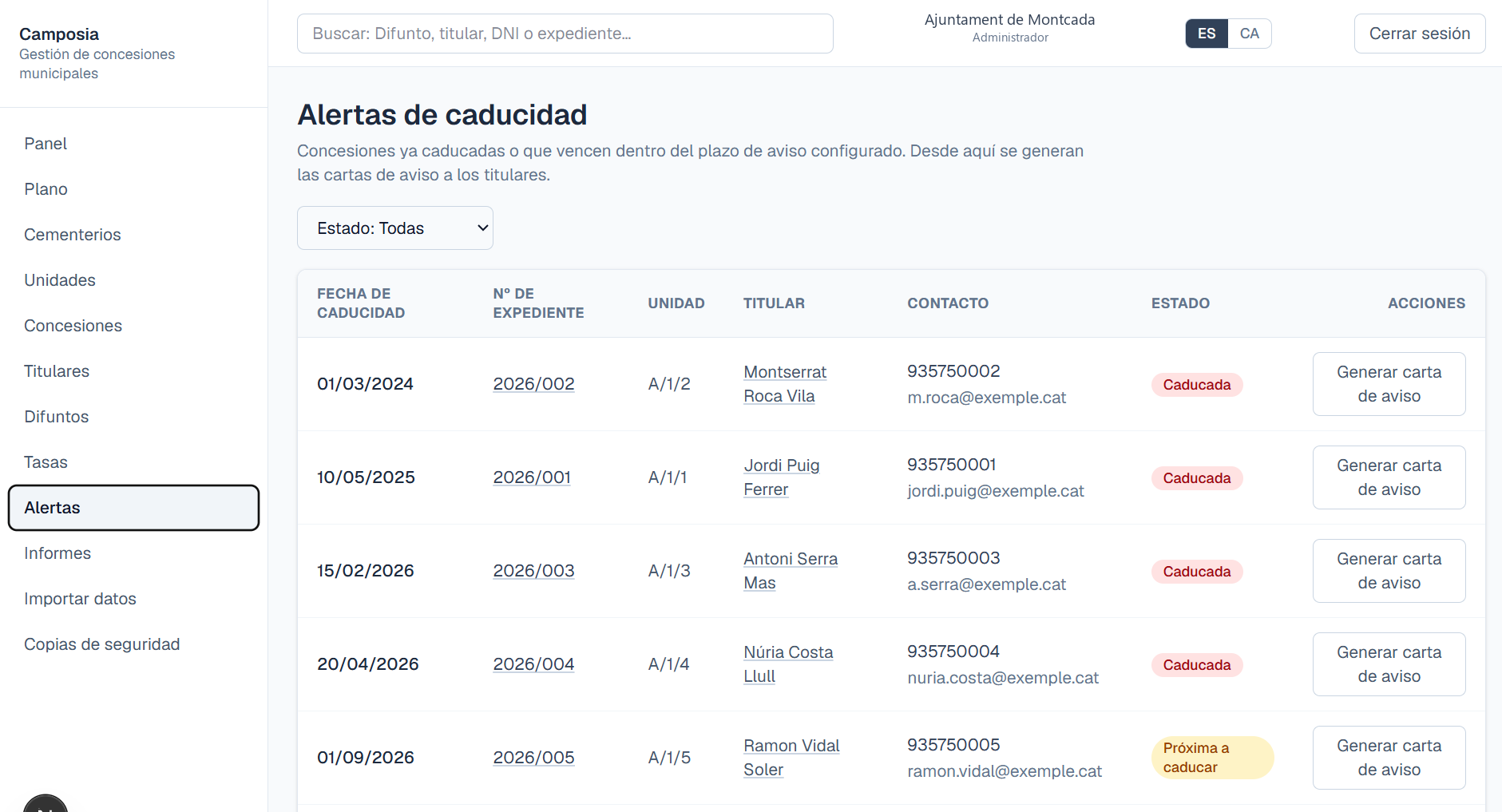Open titular Jordi Puig Ferrer
1502x812 pixels.
tap(782, 477)
